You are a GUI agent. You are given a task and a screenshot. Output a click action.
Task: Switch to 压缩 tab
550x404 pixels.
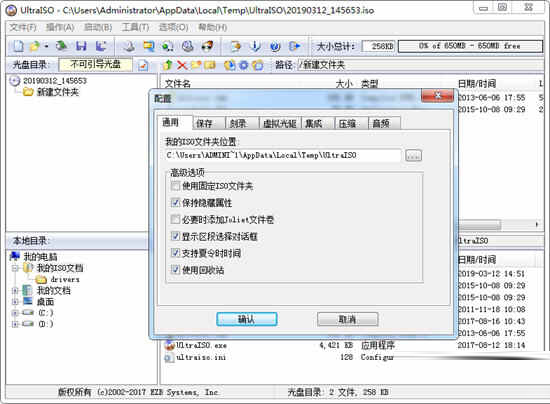tap(351, 123)
